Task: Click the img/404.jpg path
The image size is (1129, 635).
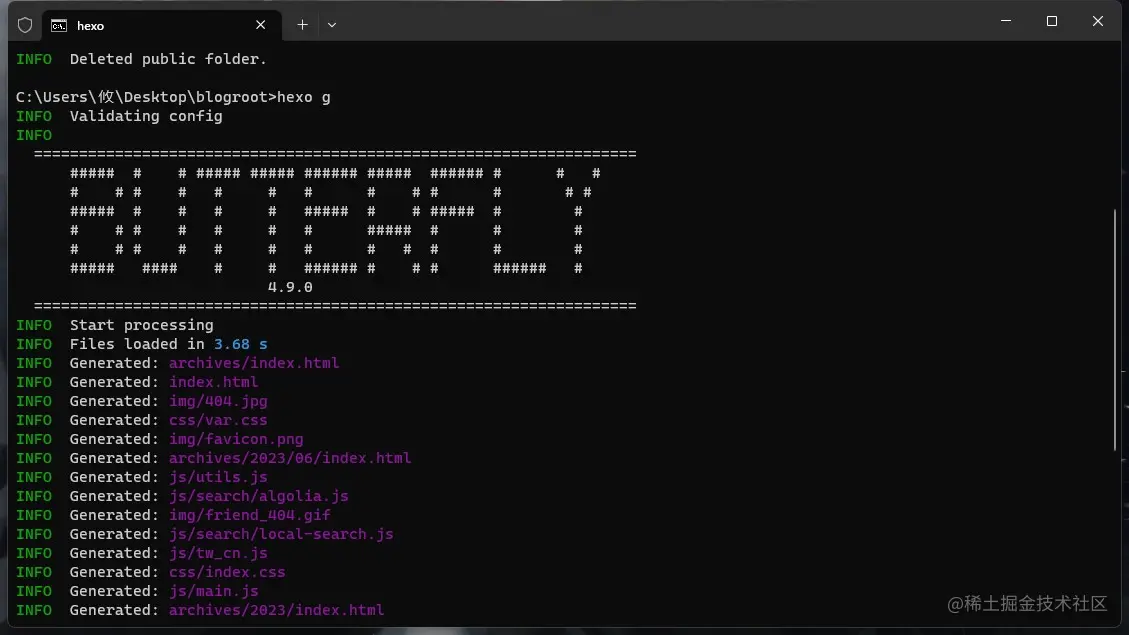Action: coord(218,401)
